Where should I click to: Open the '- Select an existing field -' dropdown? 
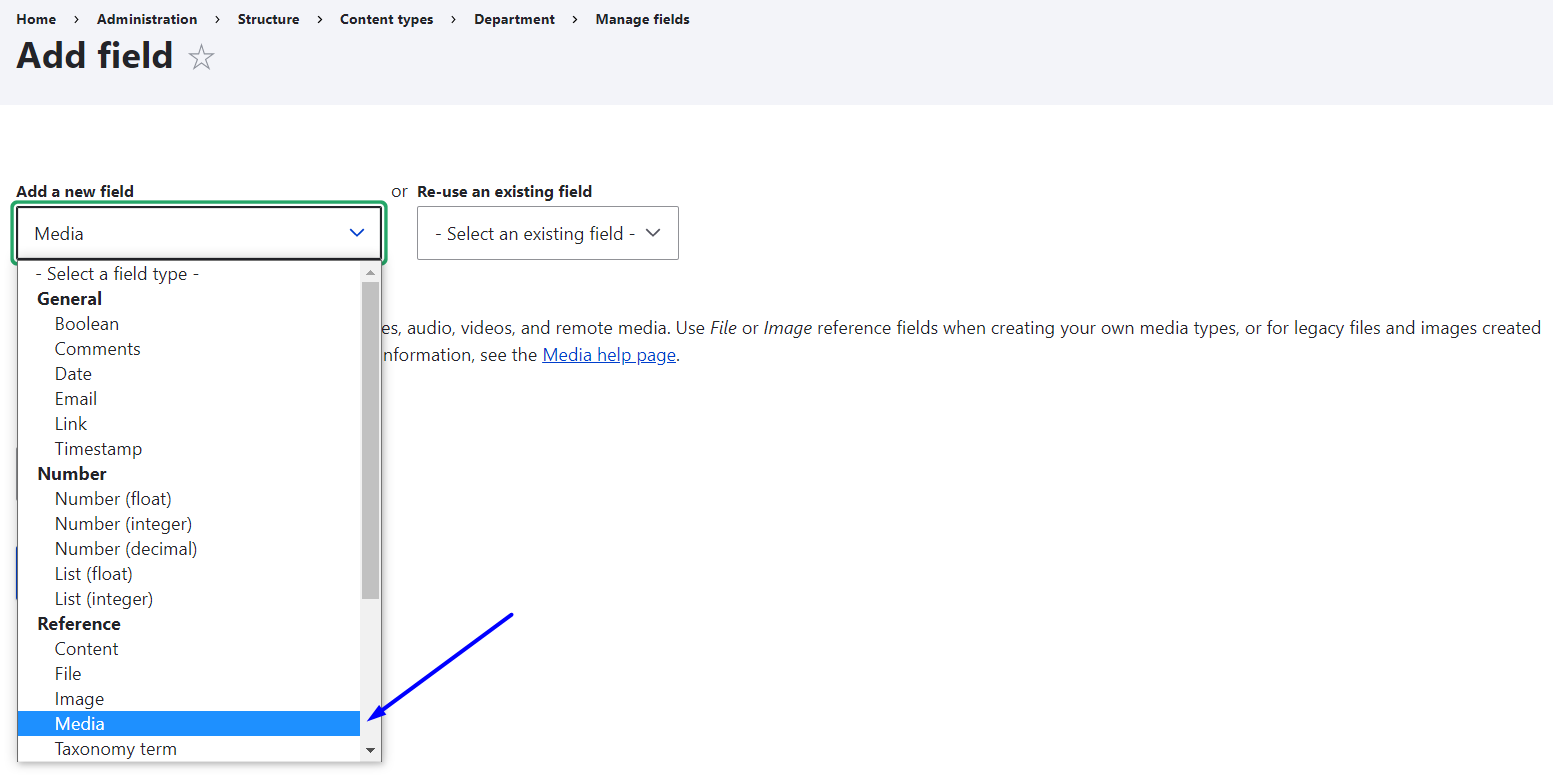point(547,232)
